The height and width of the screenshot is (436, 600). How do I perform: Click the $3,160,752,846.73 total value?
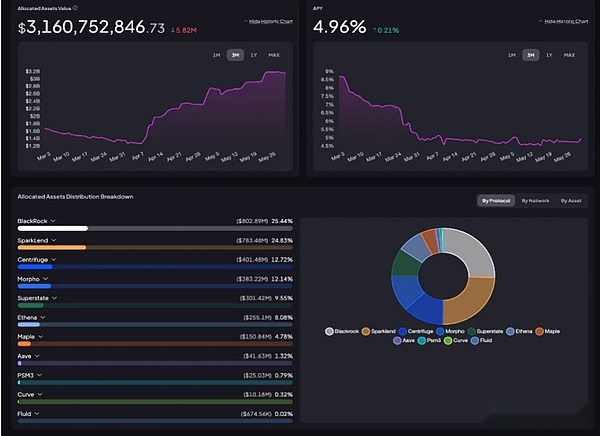pos(91,27)
